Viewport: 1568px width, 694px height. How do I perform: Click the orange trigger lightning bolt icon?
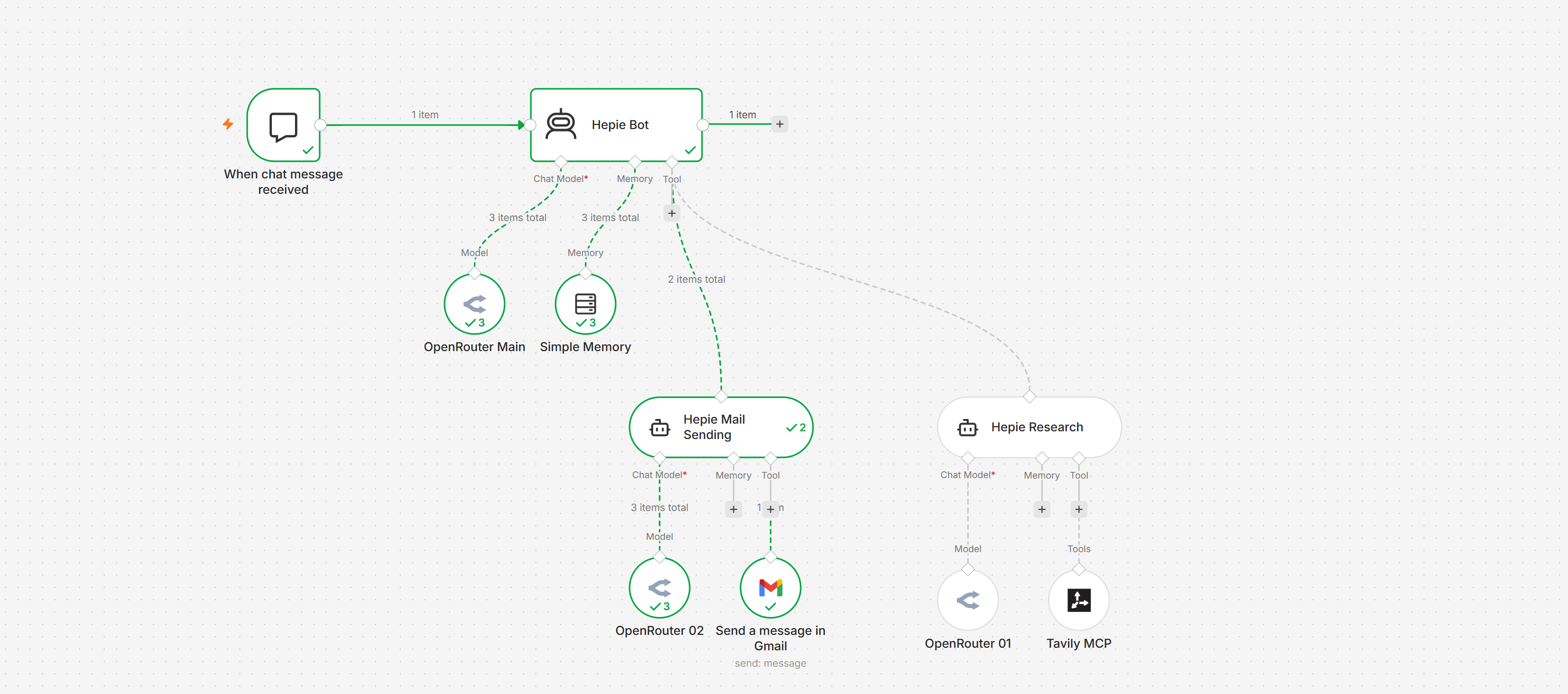pos(228,124)
